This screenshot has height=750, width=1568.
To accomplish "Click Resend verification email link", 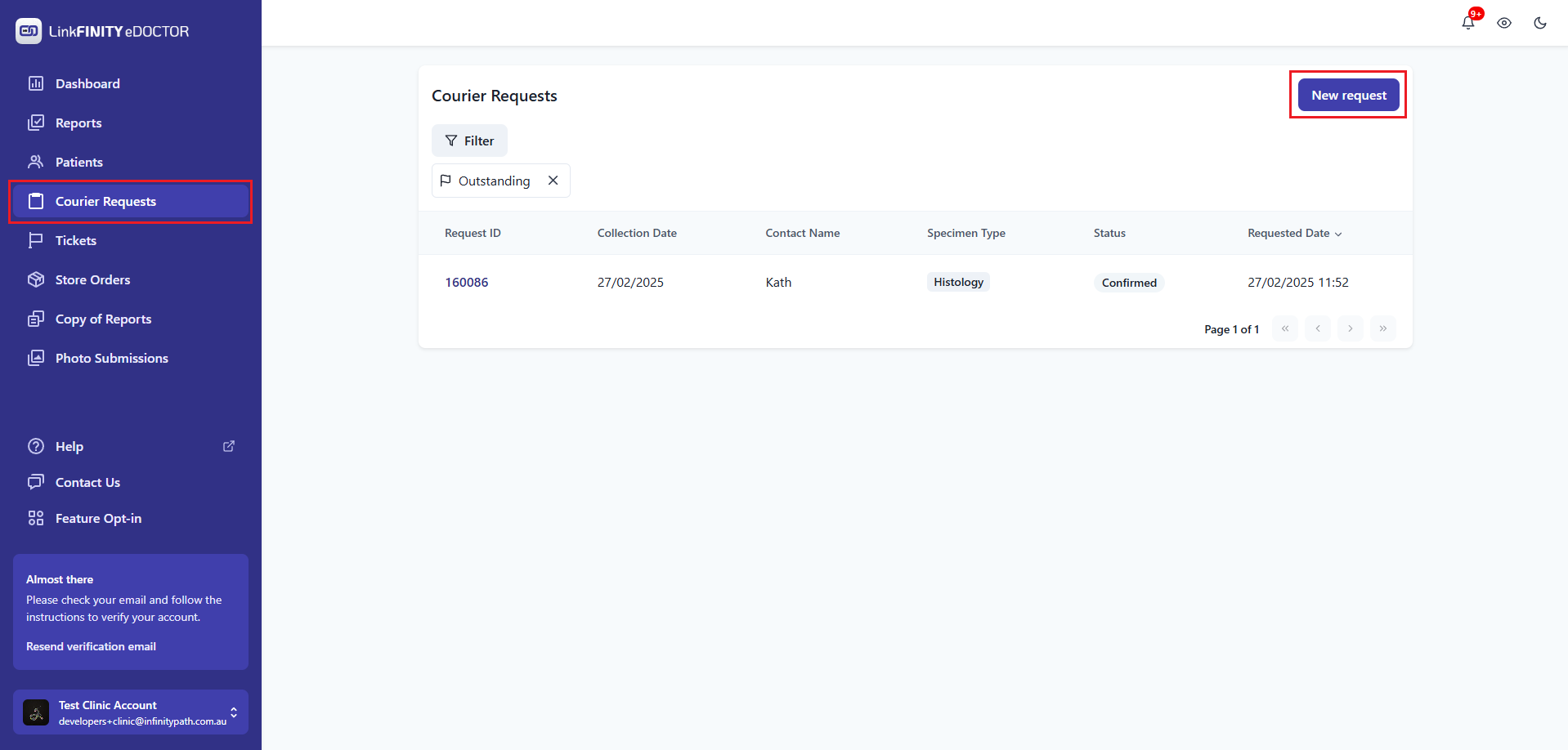I will tap(91, 646).
